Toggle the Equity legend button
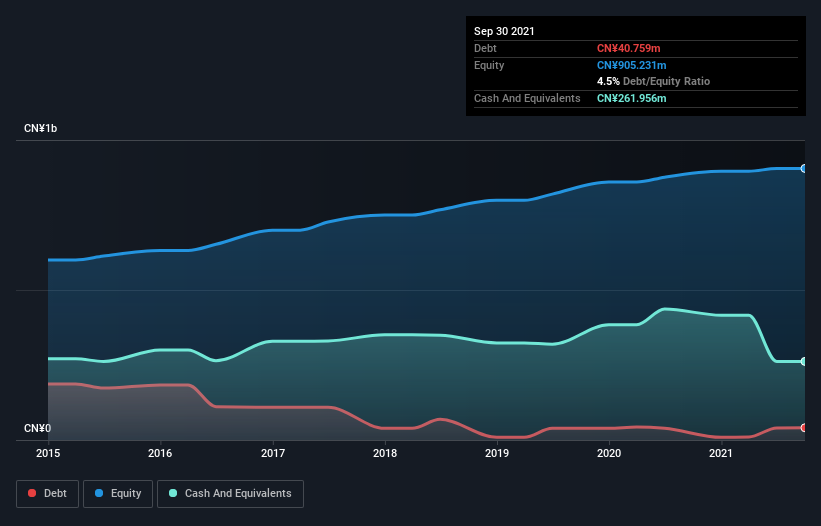The image size is (821, 526). (x=118, y=494)
